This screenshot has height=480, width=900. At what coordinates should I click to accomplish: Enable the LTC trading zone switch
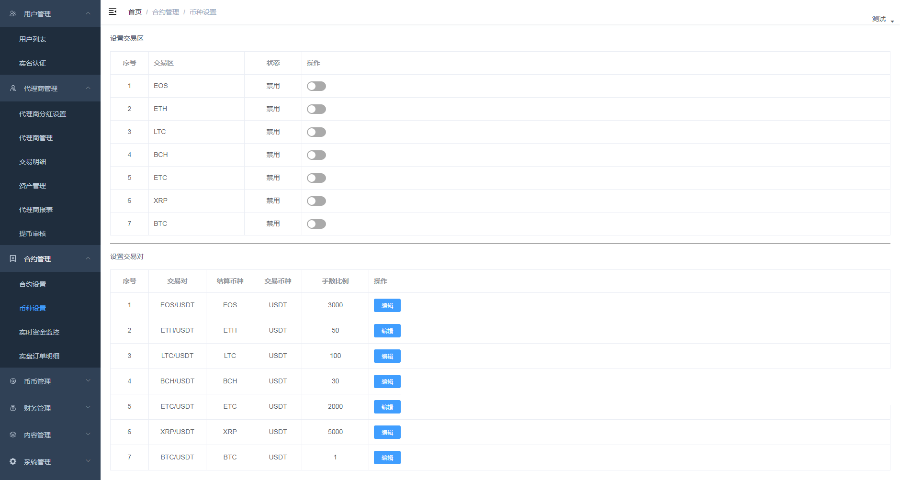[316, 132]
